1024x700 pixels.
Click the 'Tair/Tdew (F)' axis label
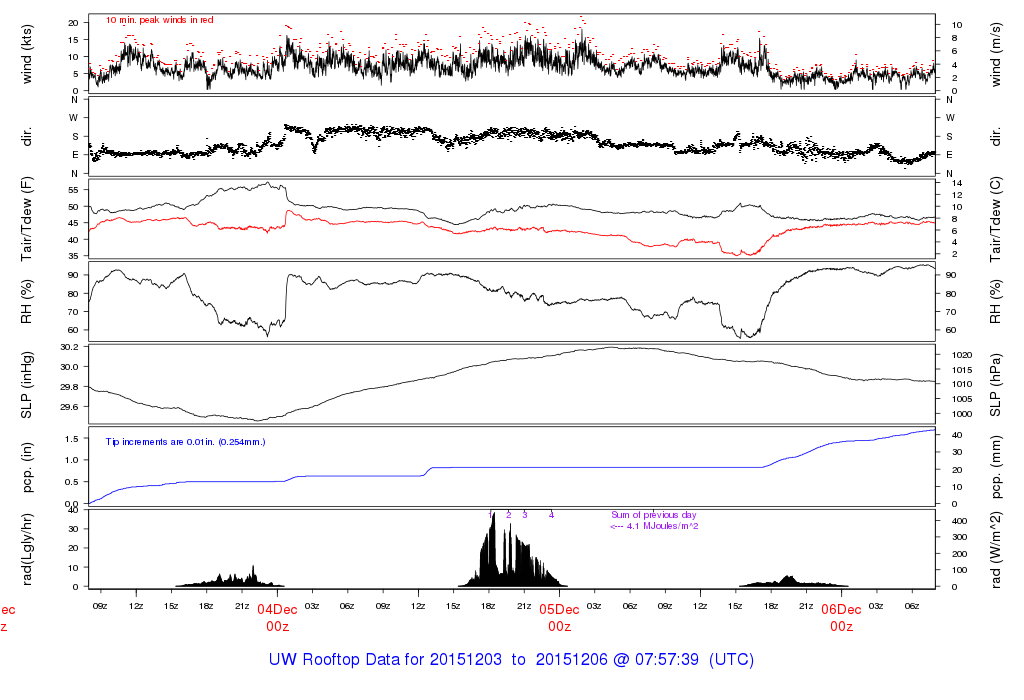coord(27,220)
